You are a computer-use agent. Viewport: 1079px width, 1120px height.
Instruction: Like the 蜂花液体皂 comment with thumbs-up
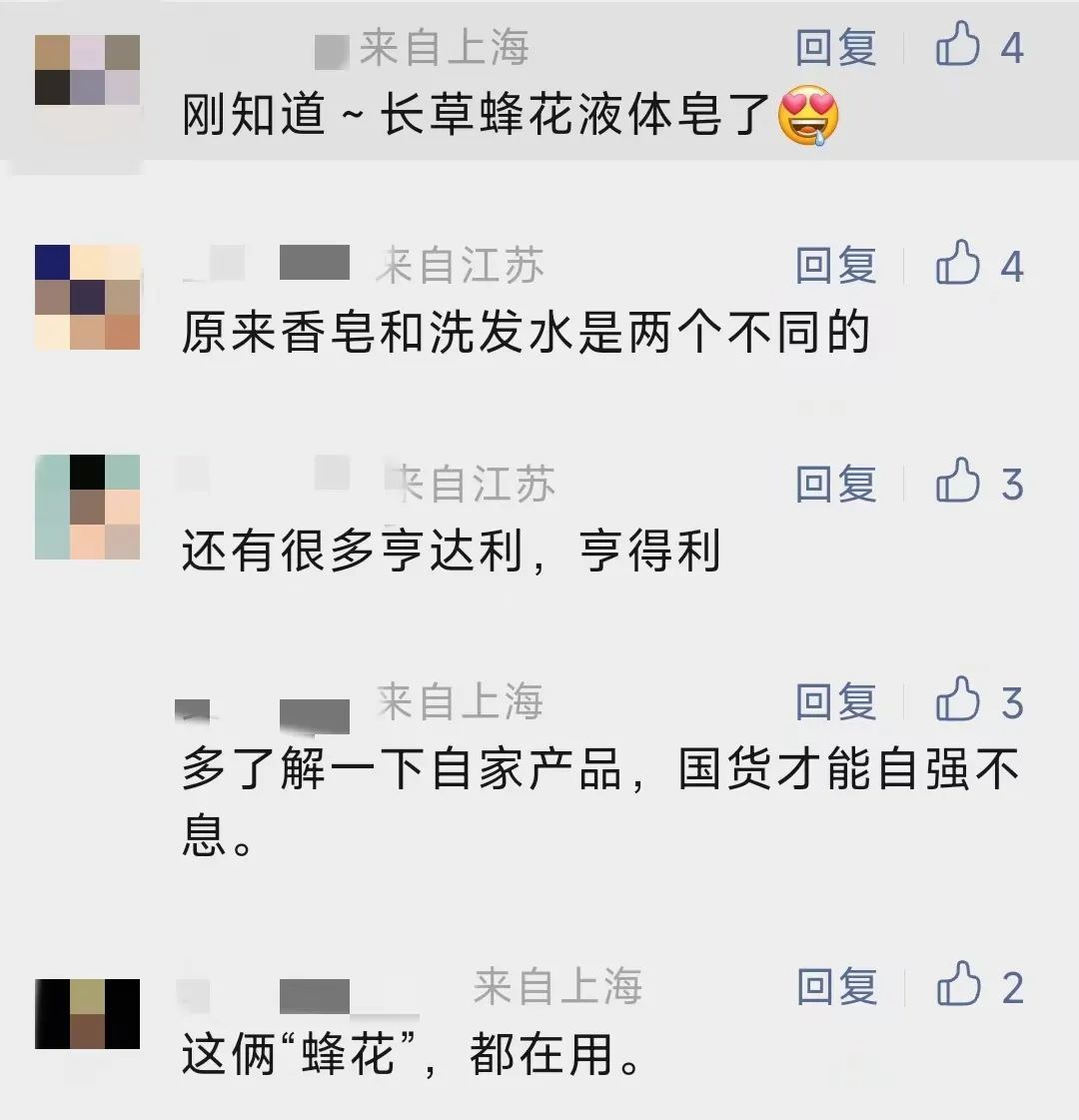tap(957, 45)
